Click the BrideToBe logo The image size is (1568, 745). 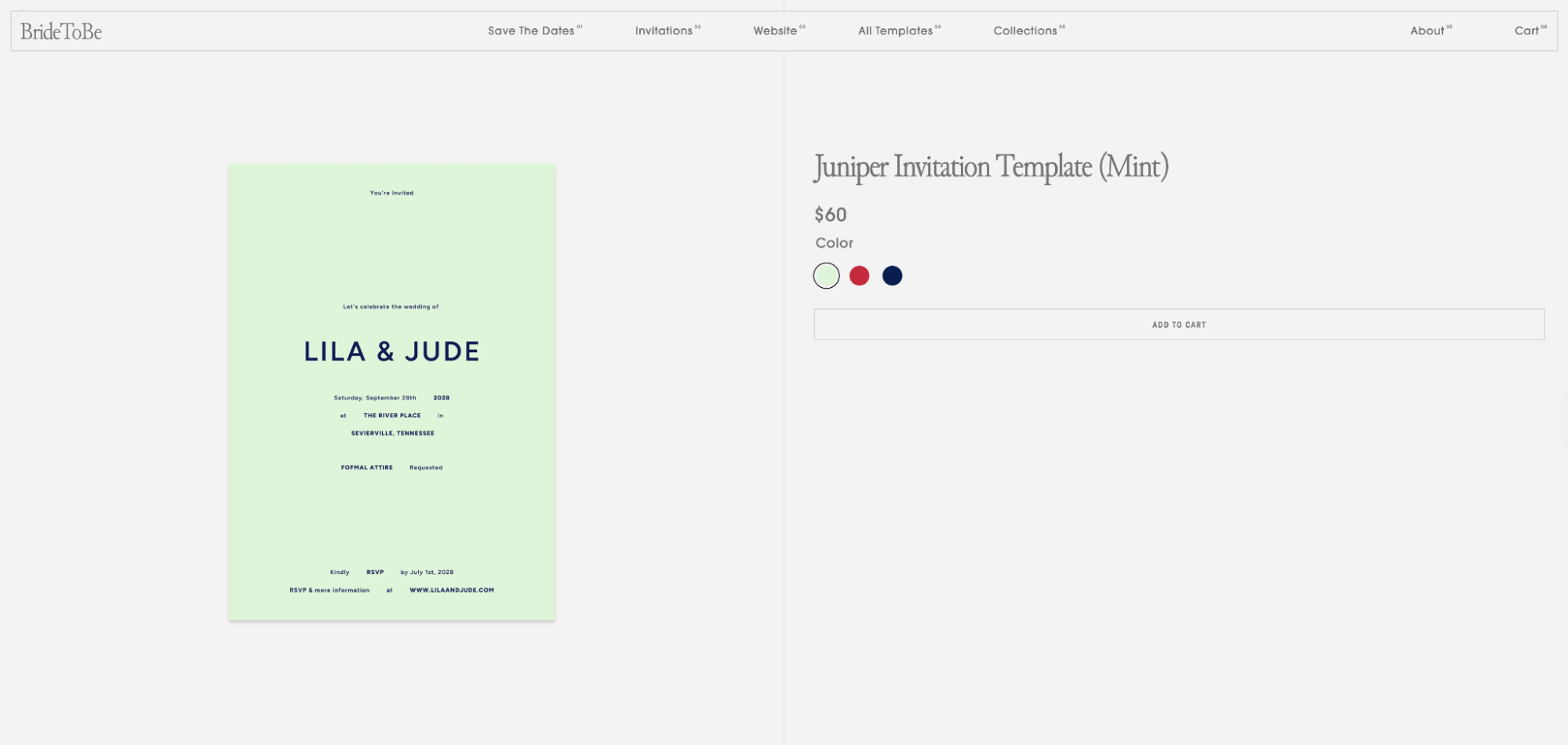tap(61, 31)
